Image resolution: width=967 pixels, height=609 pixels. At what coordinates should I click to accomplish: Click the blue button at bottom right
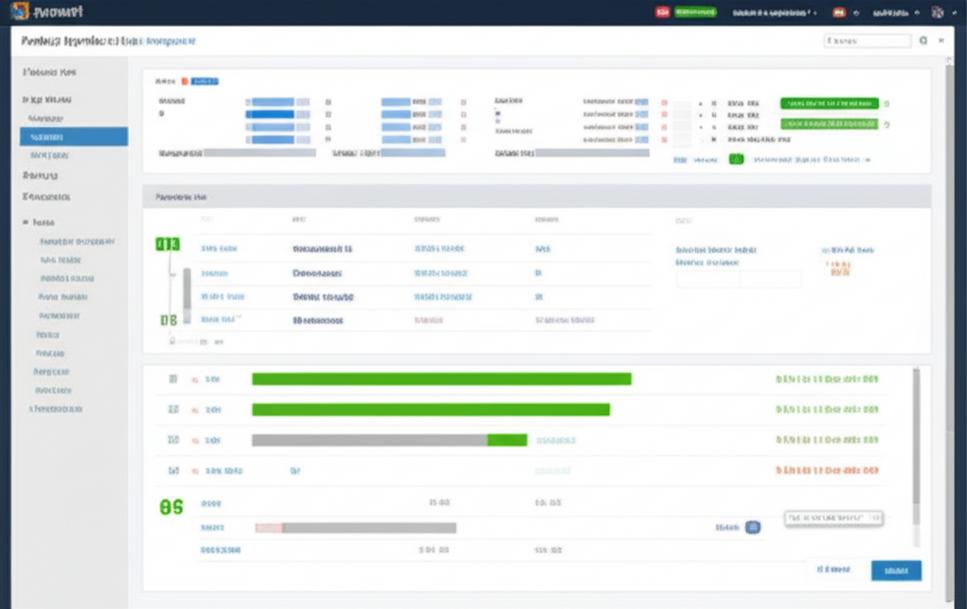point(895,570)
